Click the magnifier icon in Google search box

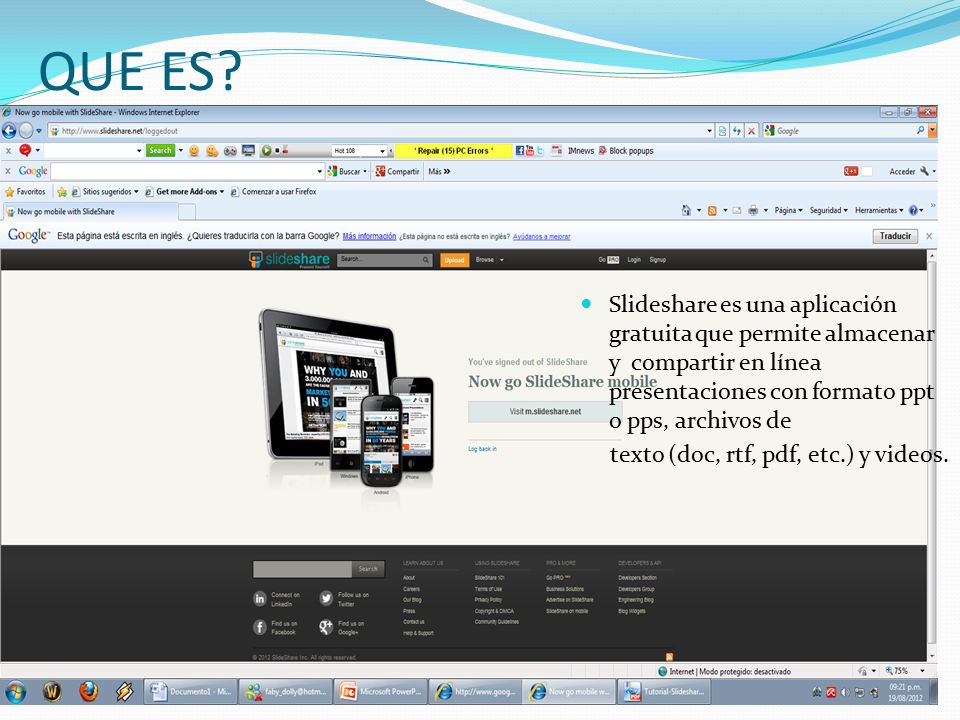tap(920, 130)
